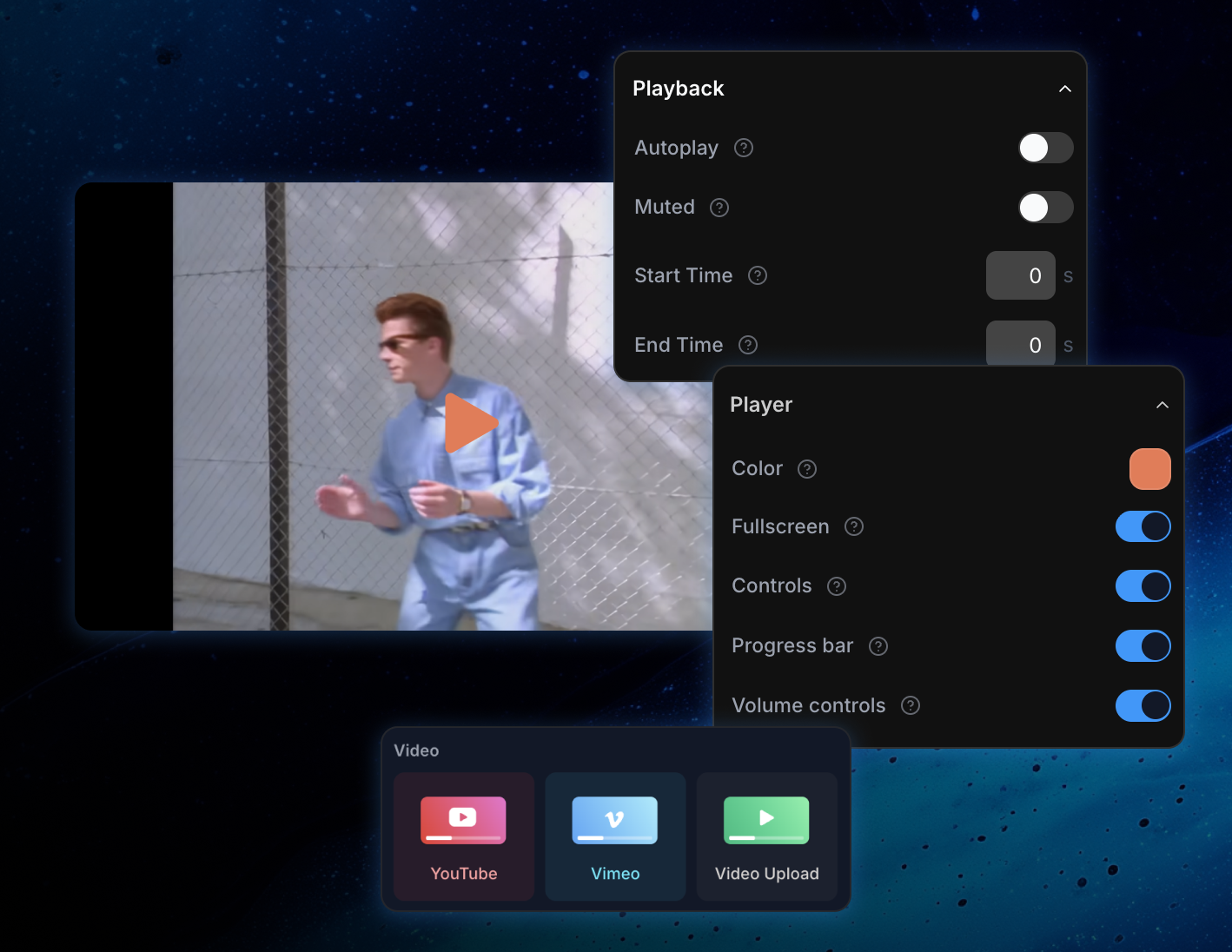Click the Controls help question mark icon
The width and height of the screenshot is (1232, 952).
pos(837,586)
